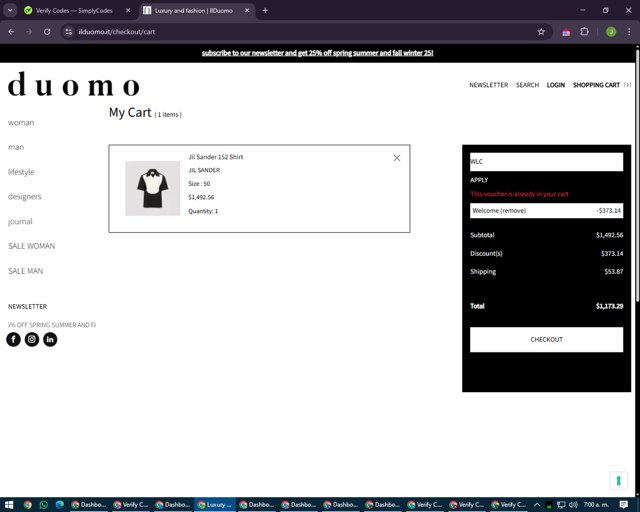Switch to the Luxury... taskbar window

(x=215, y=505)
